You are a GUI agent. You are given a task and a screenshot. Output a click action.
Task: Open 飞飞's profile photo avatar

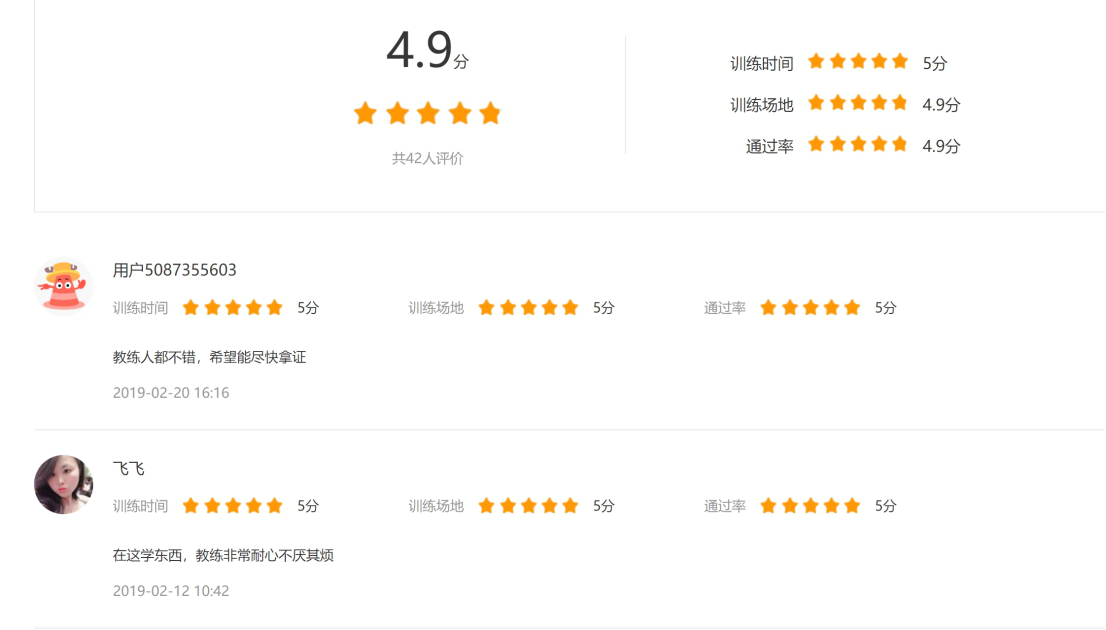[x=63, y=485]
